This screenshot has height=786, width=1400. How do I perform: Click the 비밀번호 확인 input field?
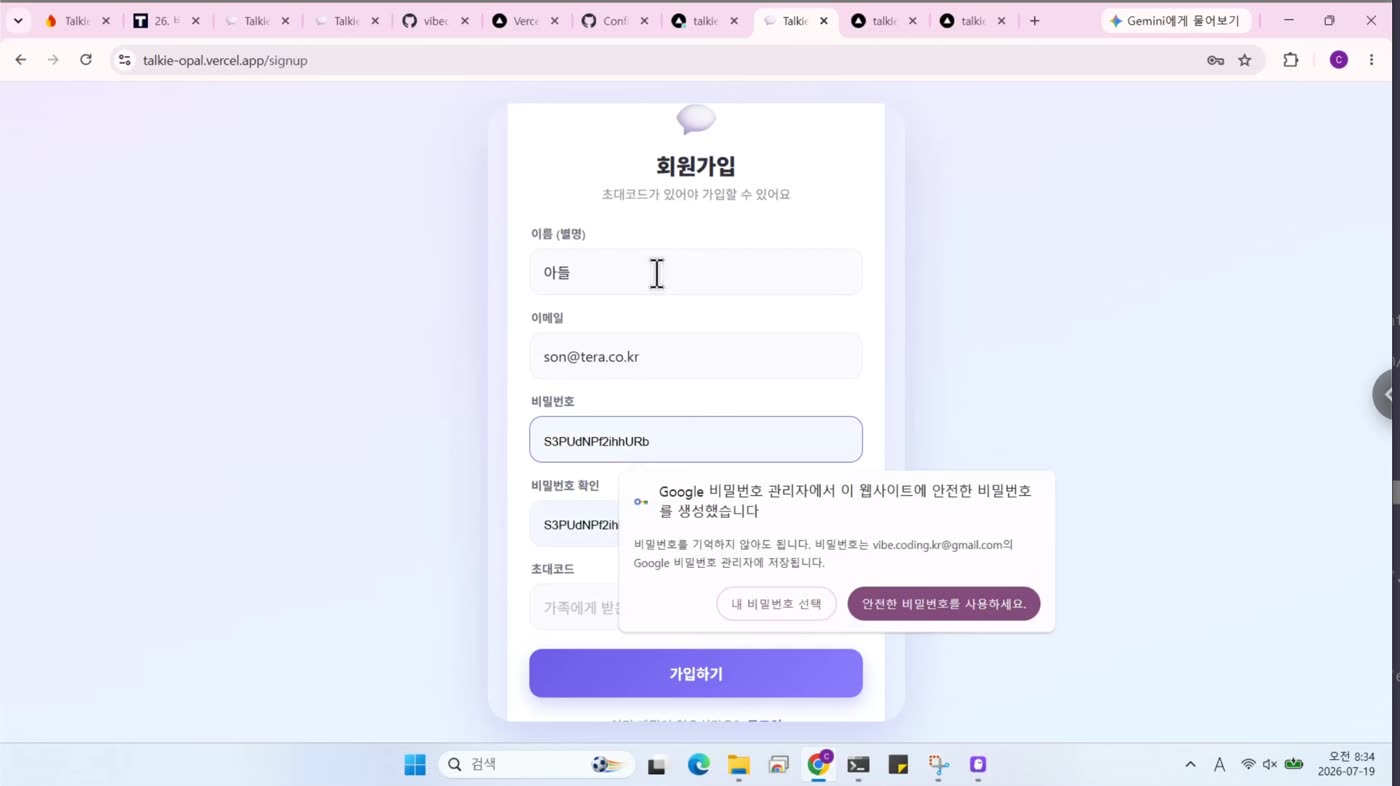[x=575, y=524]
